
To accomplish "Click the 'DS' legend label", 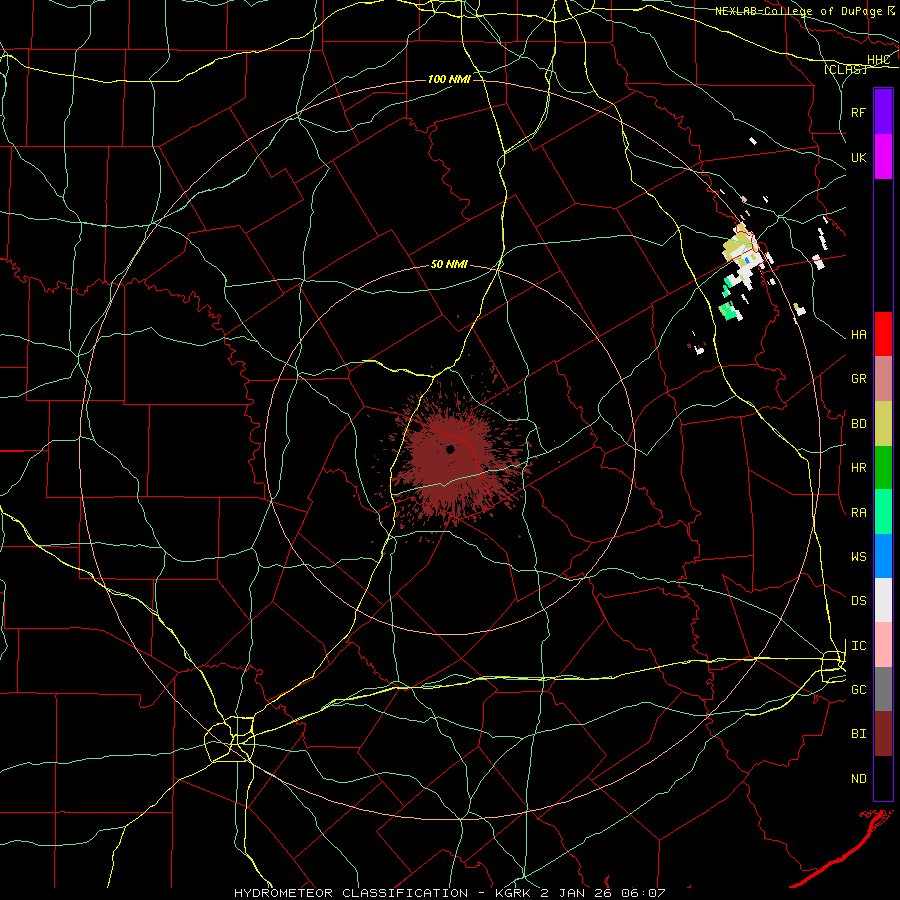I will coord(858,601).
